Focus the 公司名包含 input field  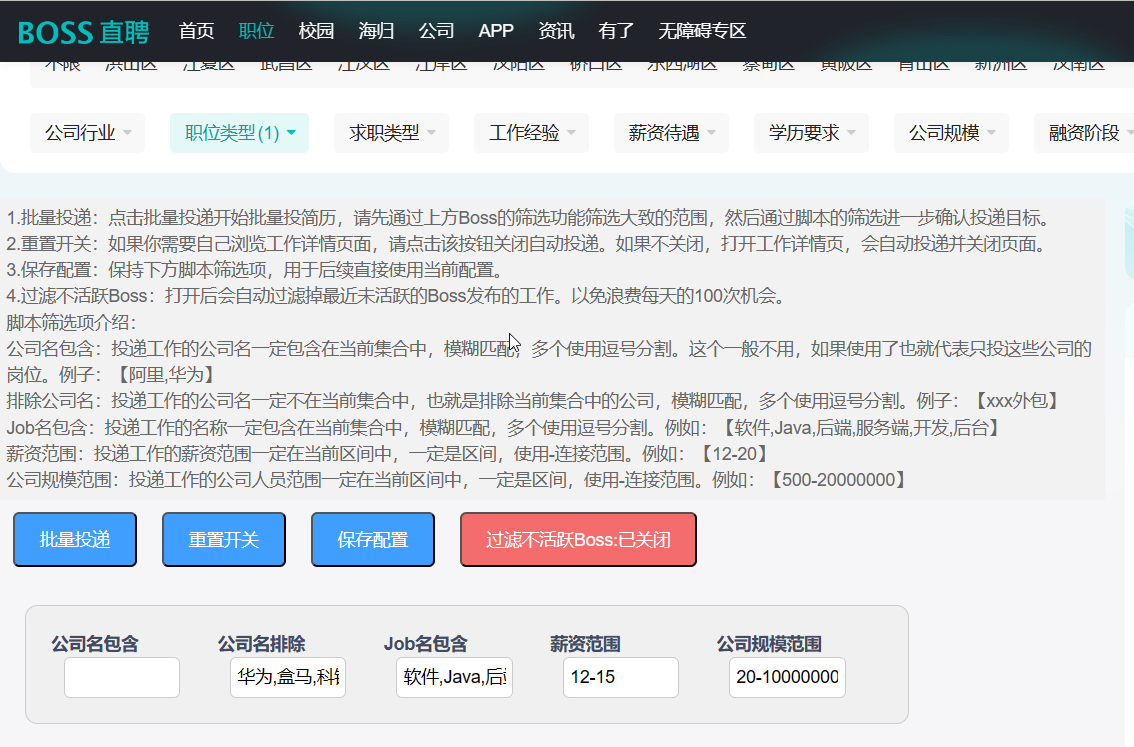(x=122, y=678)
